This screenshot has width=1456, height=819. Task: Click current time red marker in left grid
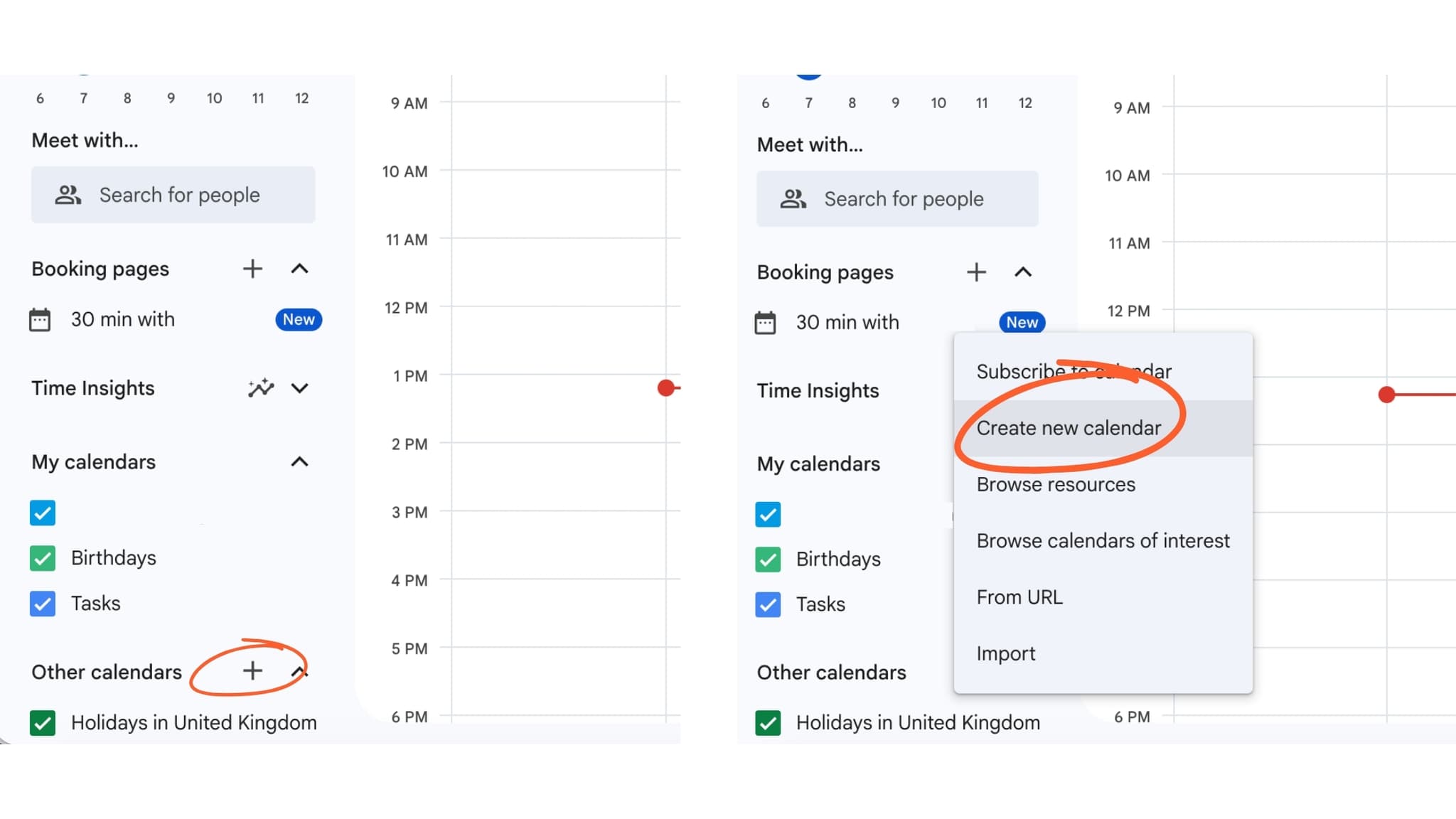[x=666, y=387]
